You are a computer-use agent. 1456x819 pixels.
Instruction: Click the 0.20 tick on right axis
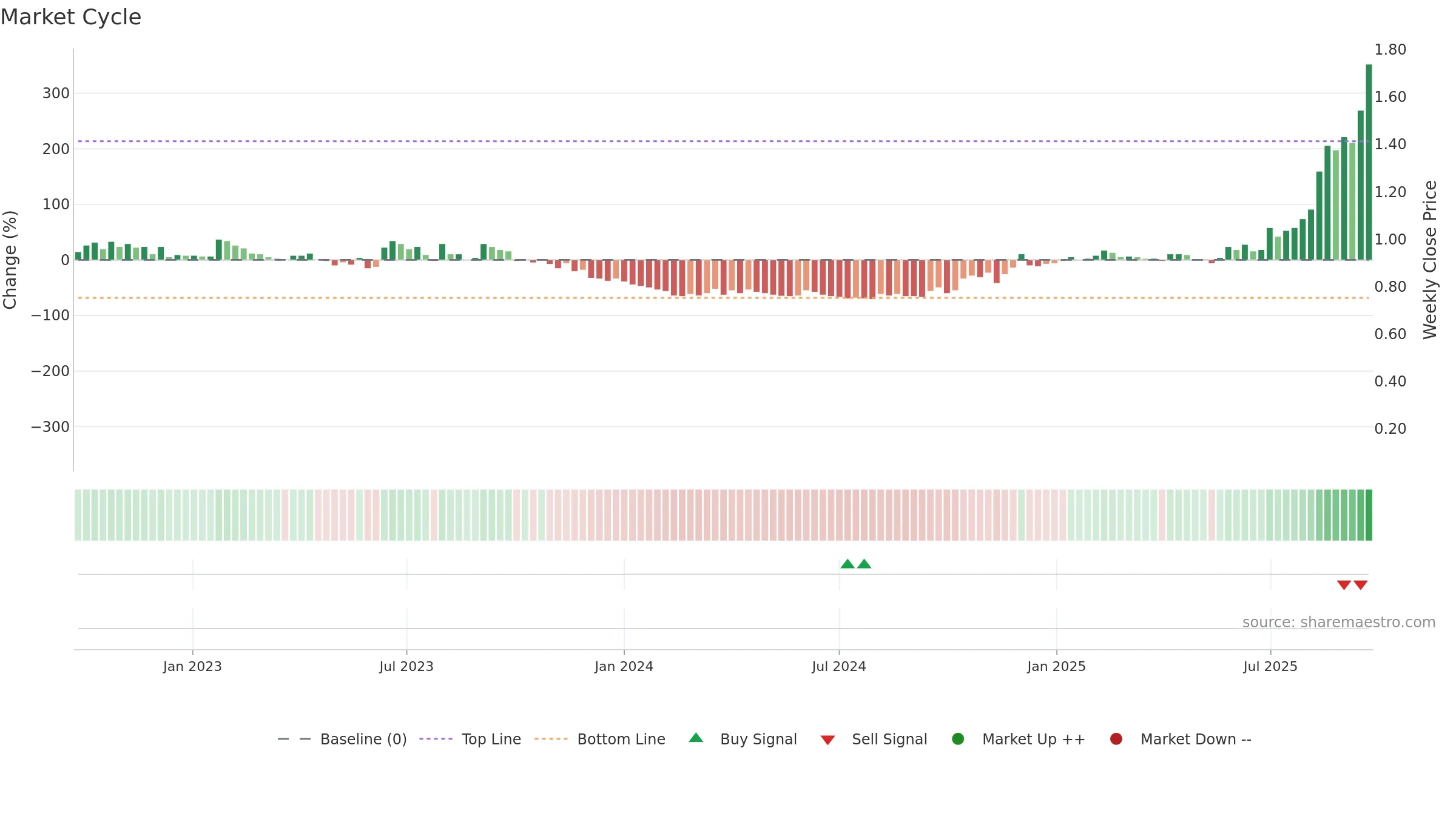click(1390, 429)
